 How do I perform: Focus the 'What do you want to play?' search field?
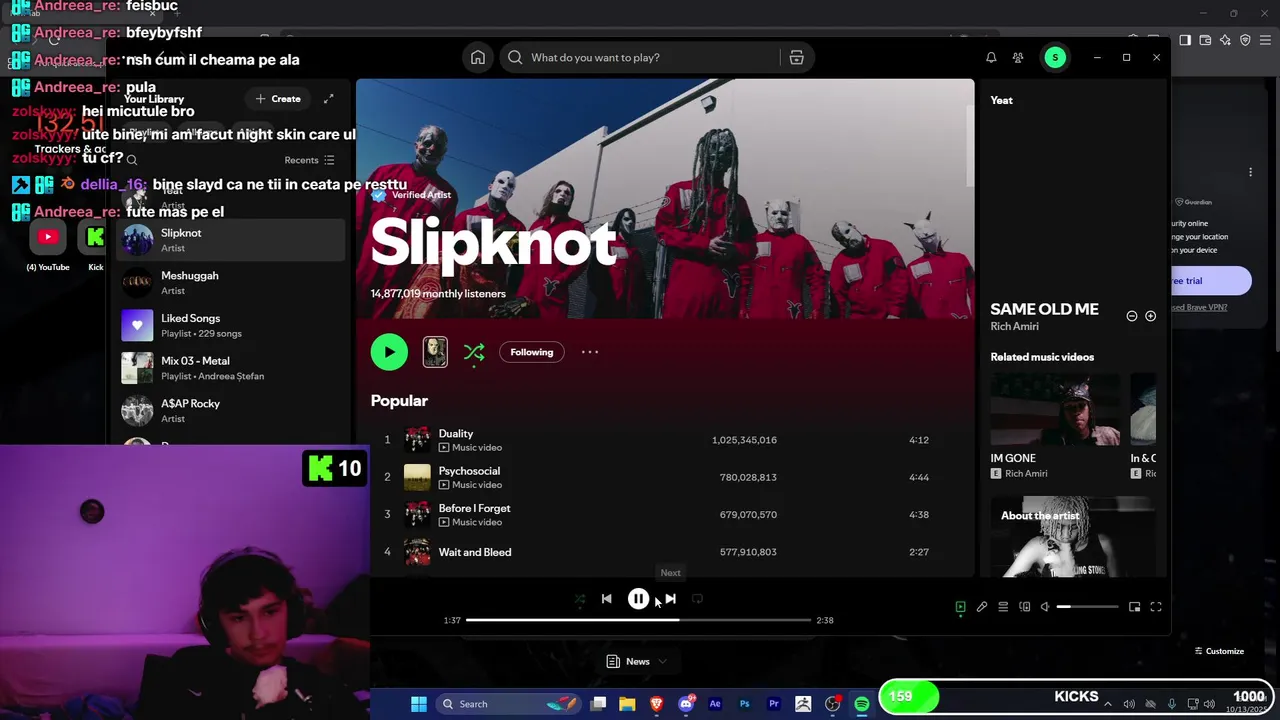(x=640, y=58)
